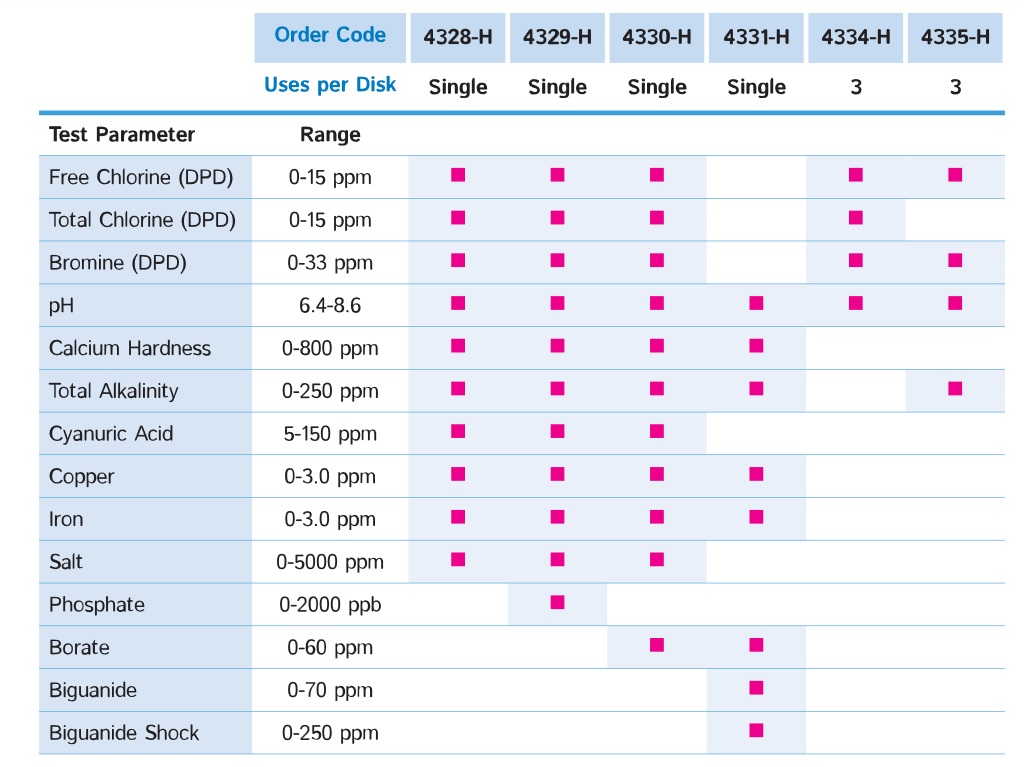This screenshot has height=767, width=1024.
Task: Click the Biguanide Shock marker under 4331-H
Action: pyautogui.click(x=756, y=731)
